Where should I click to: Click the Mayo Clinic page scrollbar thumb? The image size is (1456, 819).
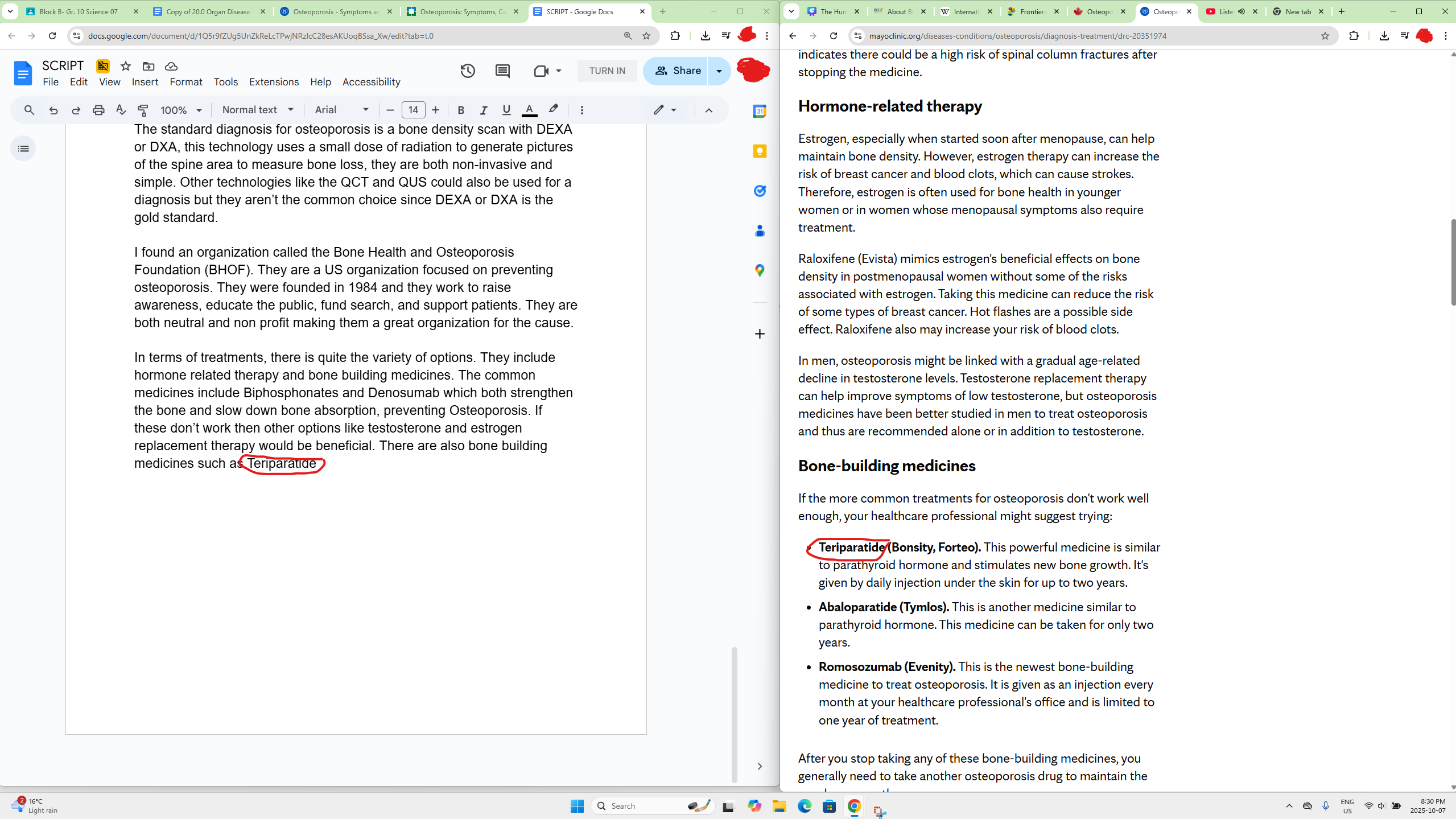[1452, 262]
